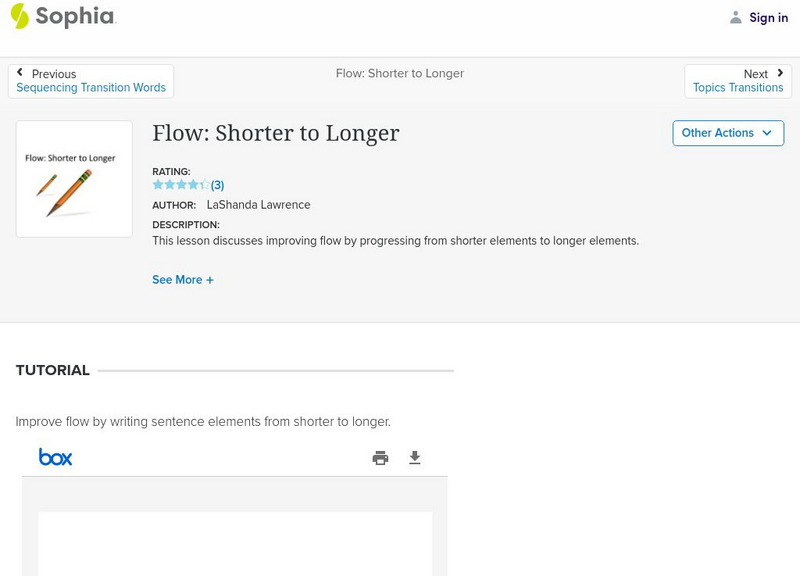The width and height of the screenshot is (800, 576).
Task: Go to Topics Transitions lesson
Action: [x=738, y=88]
